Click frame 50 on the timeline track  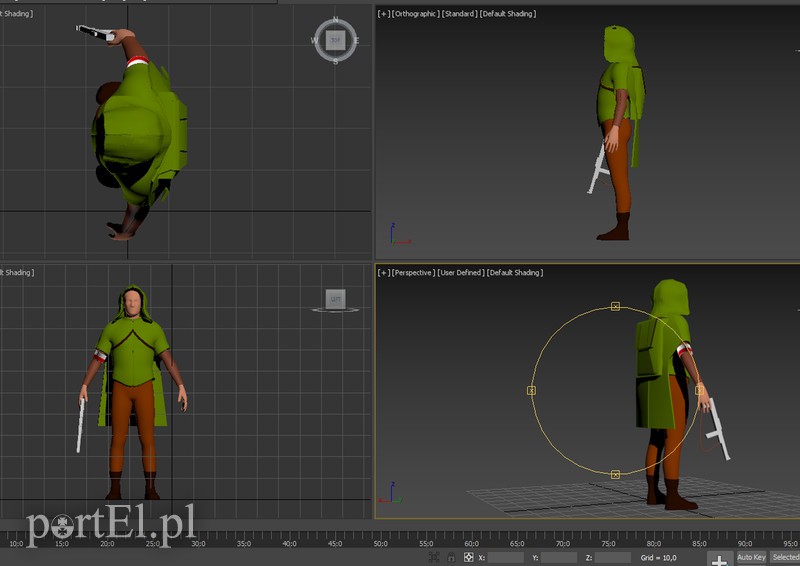coord(380,544)
